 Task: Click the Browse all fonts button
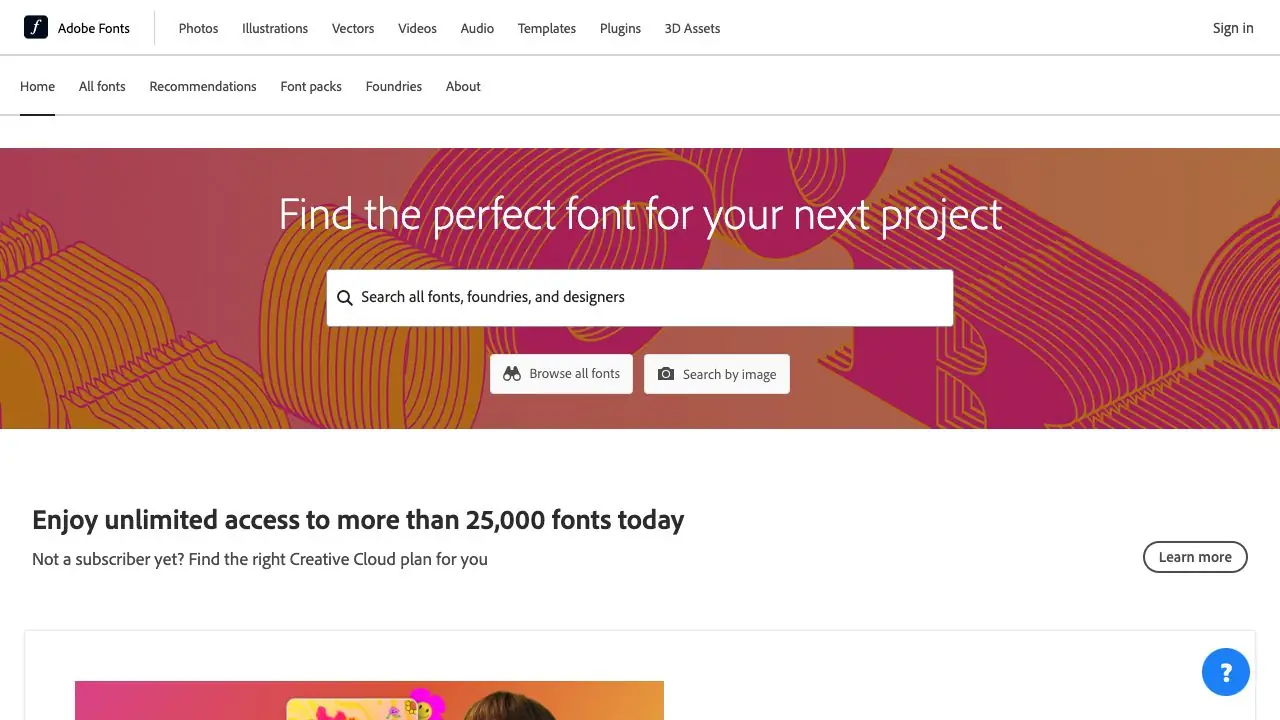[x=561, y=374]
